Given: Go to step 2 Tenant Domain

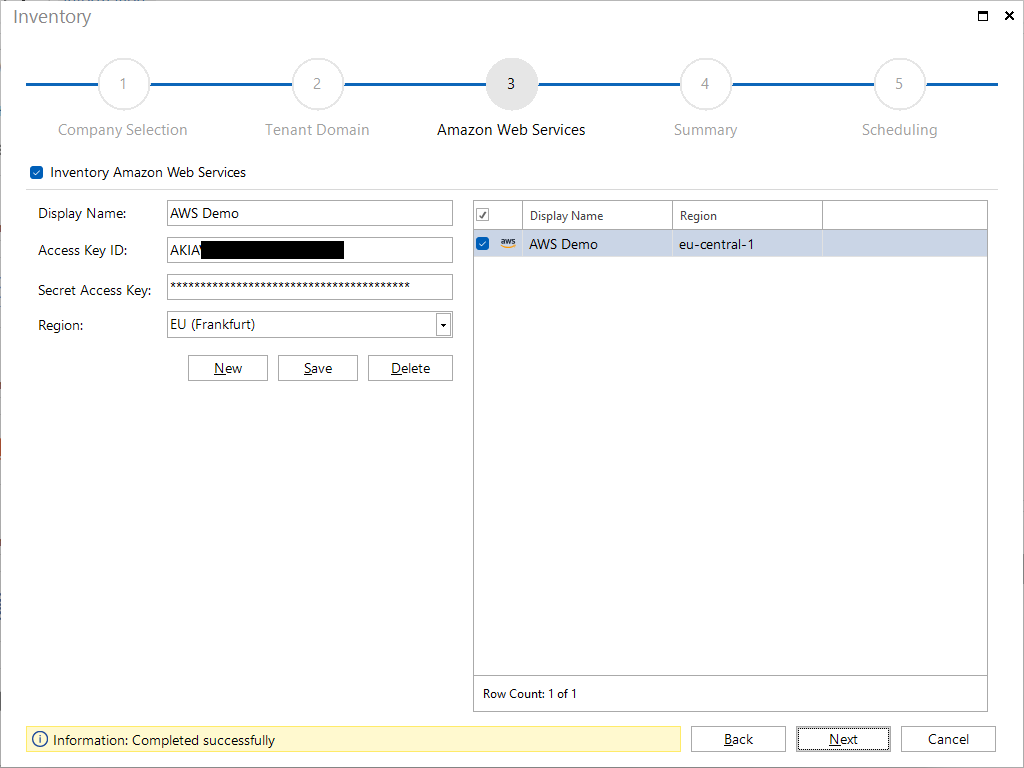Looking at the screenshot, I should click(317, 84).
